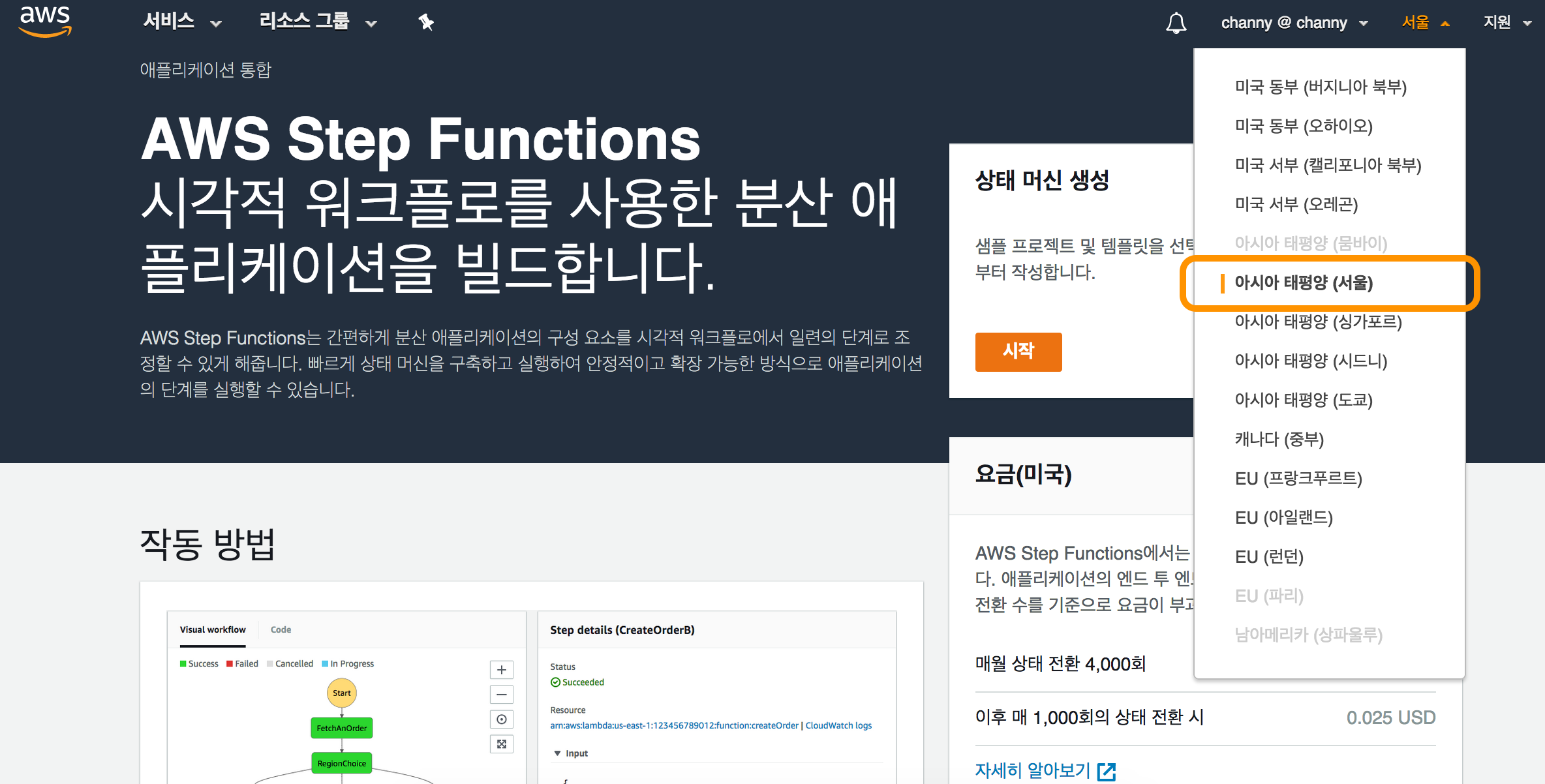Select the Visual workflow tab
Screen dimensions: 1545x784
click(213, 629)
